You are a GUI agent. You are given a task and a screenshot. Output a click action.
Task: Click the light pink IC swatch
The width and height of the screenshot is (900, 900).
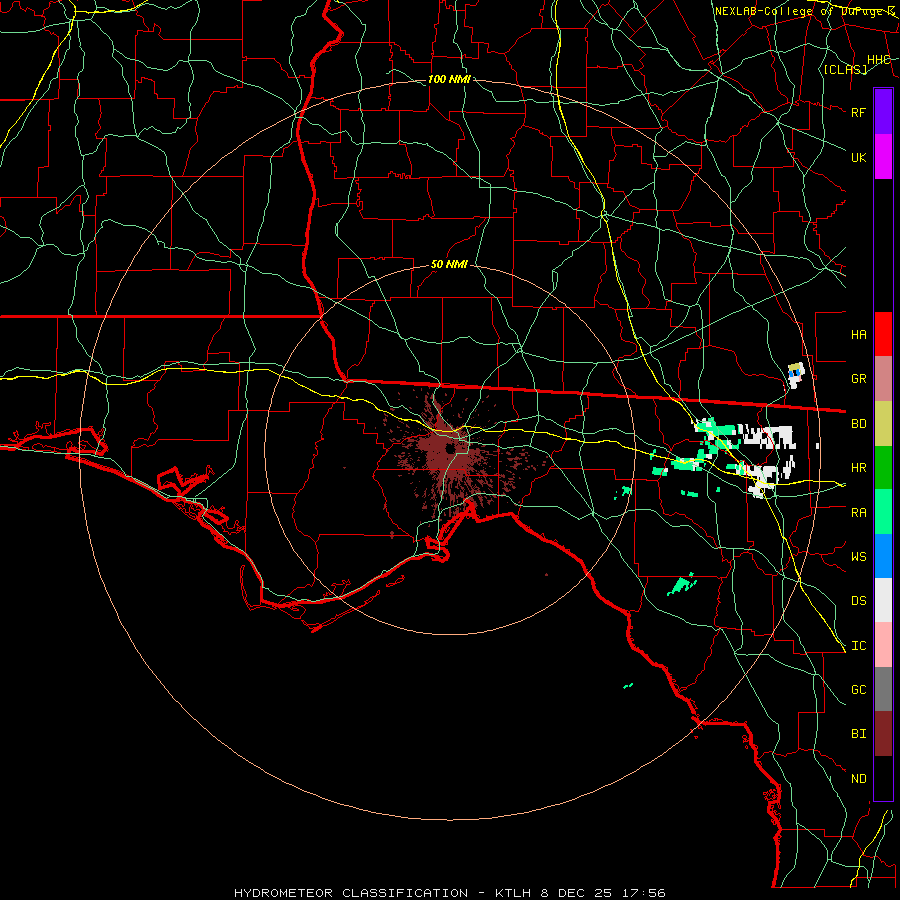pos(883,645)
